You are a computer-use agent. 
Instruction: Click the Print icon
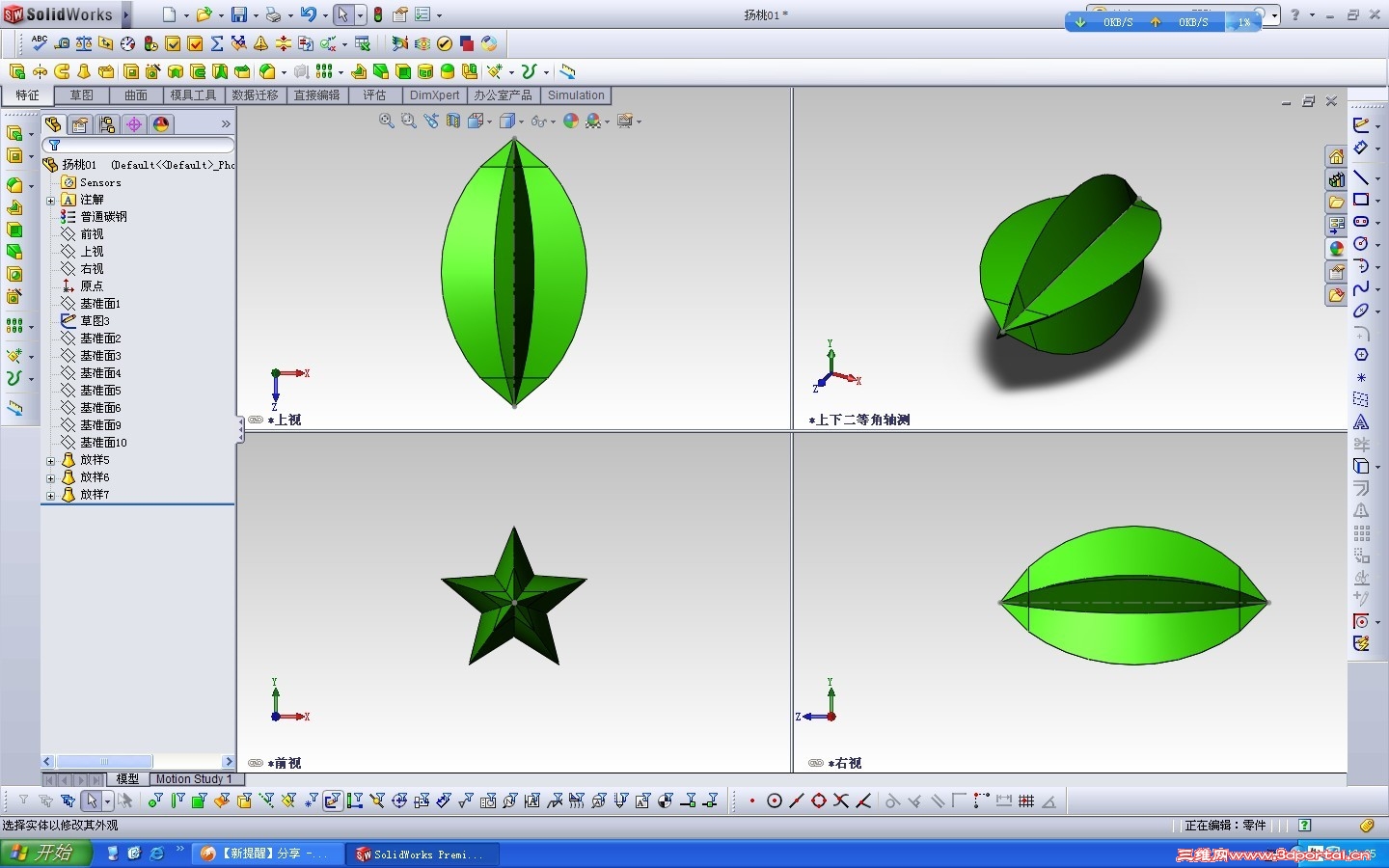point(273,14)
